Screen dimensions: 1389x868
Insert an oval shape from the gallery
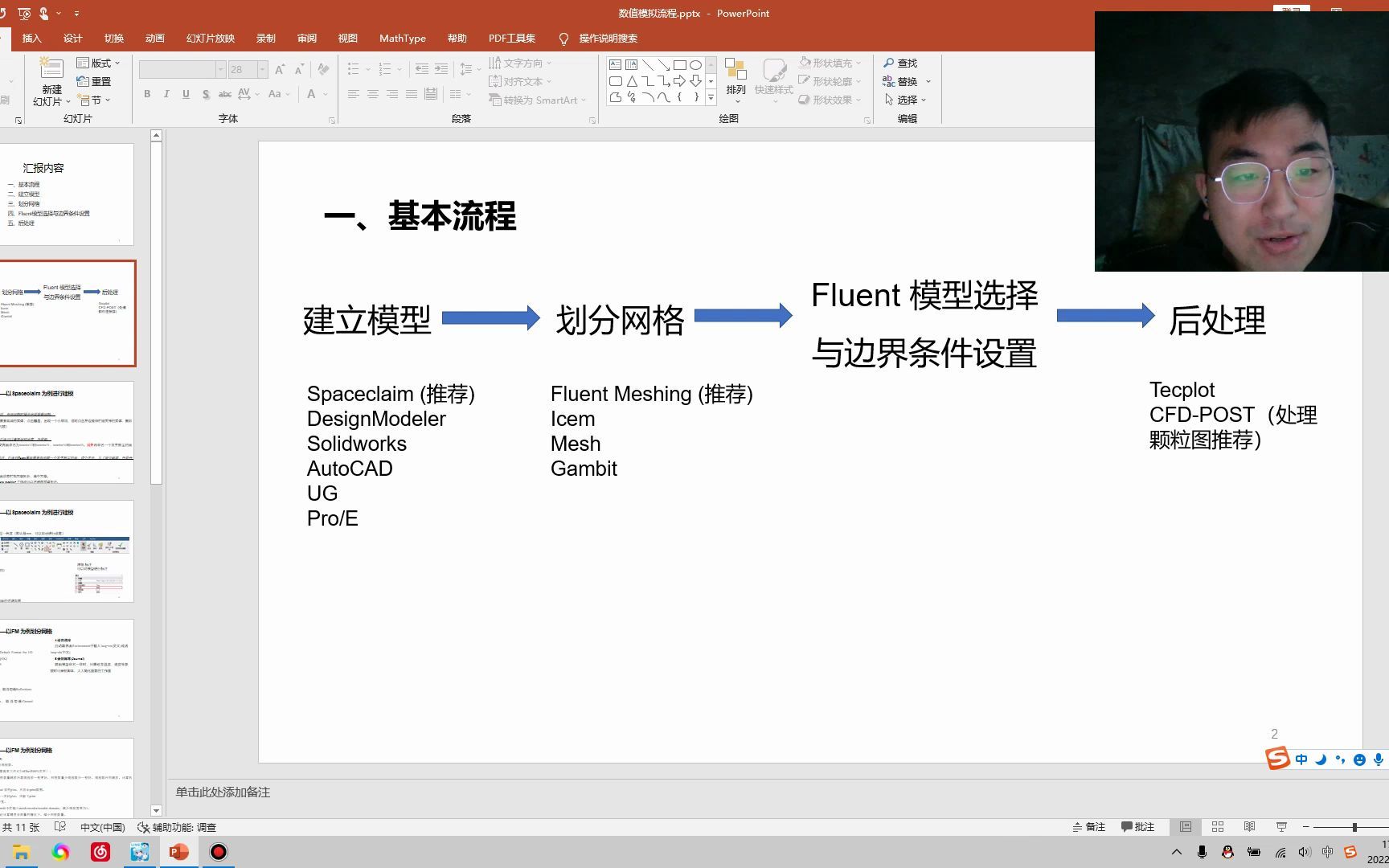[696, 64]
